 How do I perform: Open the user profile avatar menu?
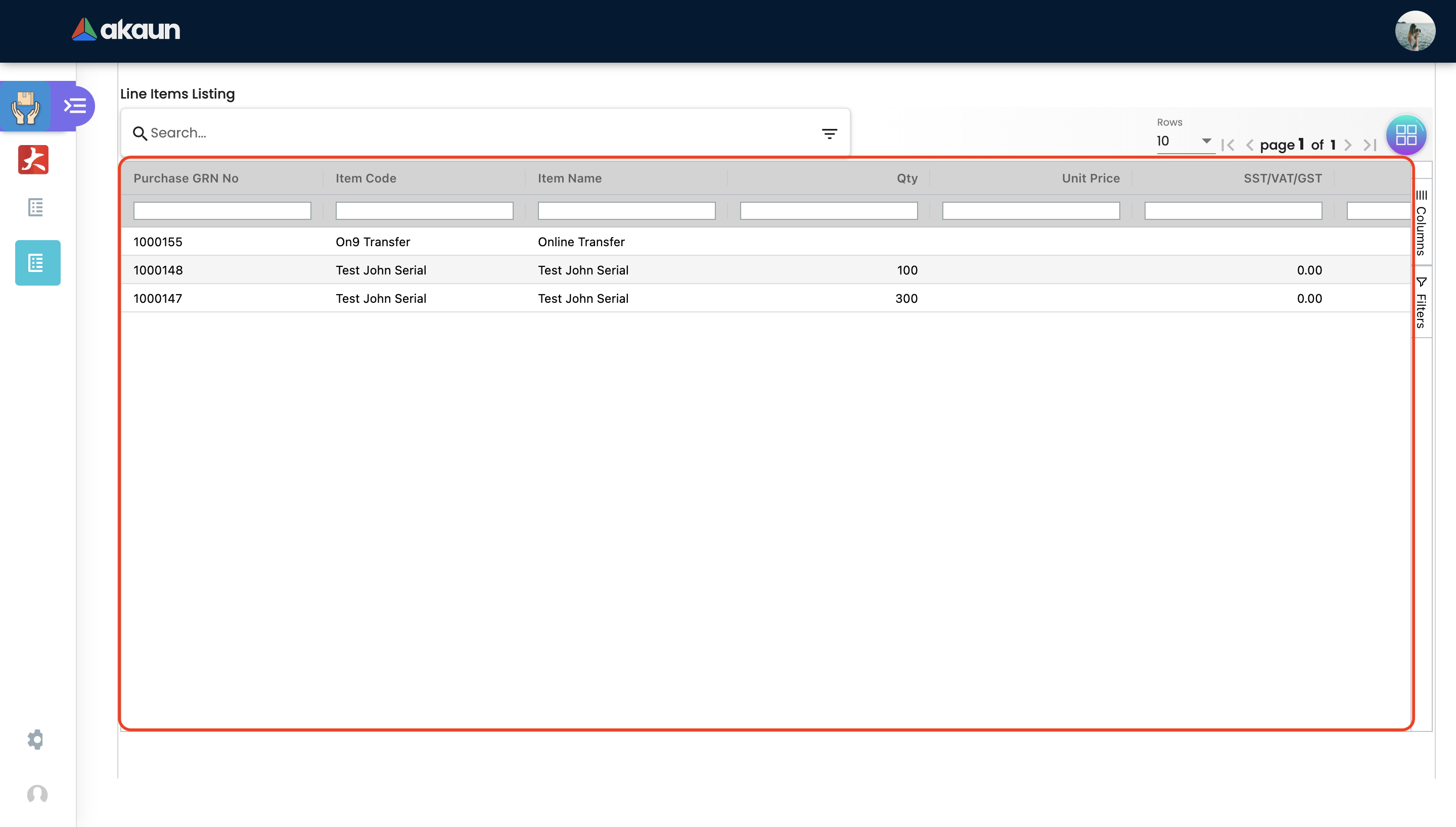tap(1415, 31)
